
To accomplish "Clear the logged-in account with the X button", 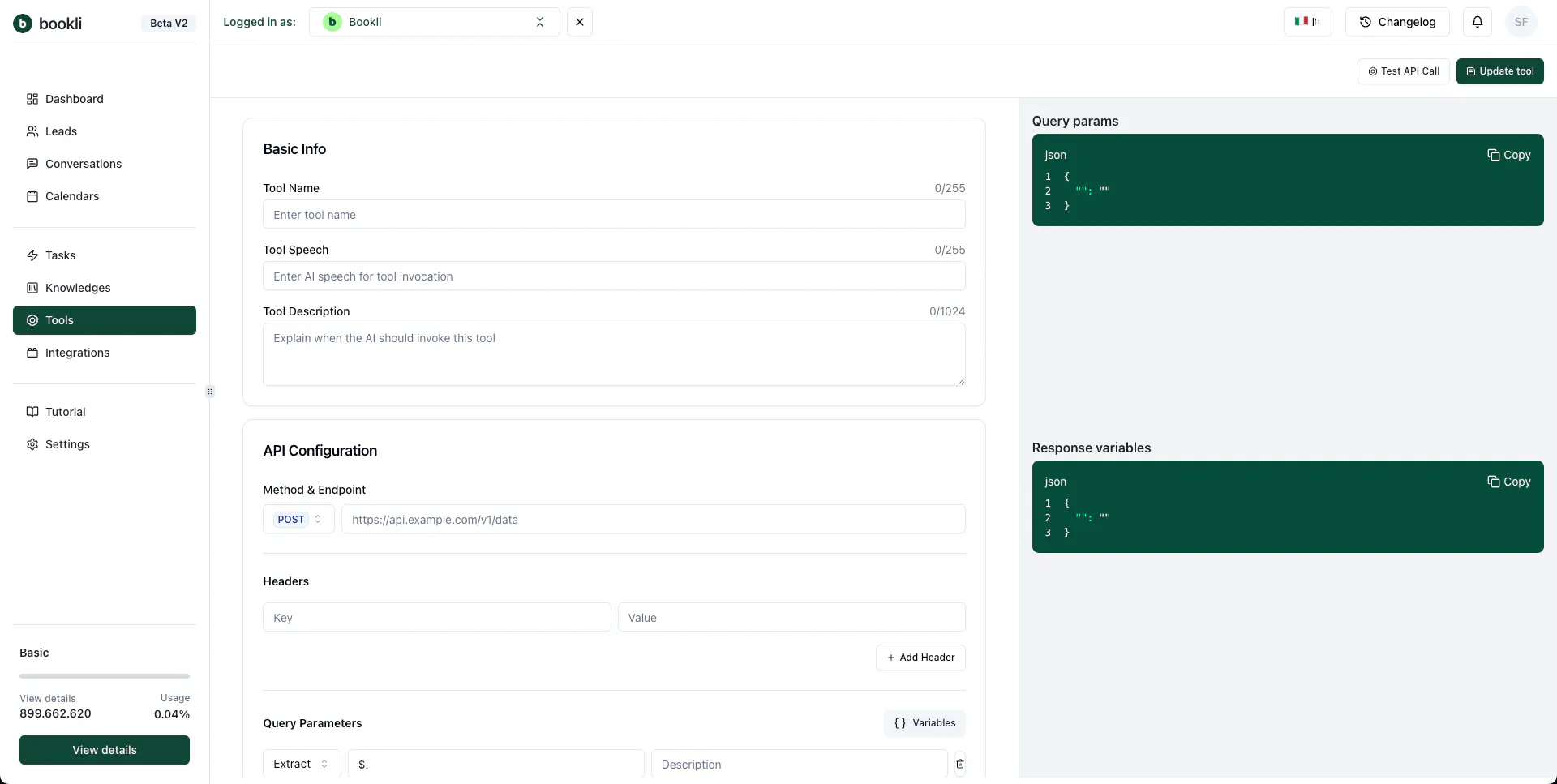I will [580, 22].
